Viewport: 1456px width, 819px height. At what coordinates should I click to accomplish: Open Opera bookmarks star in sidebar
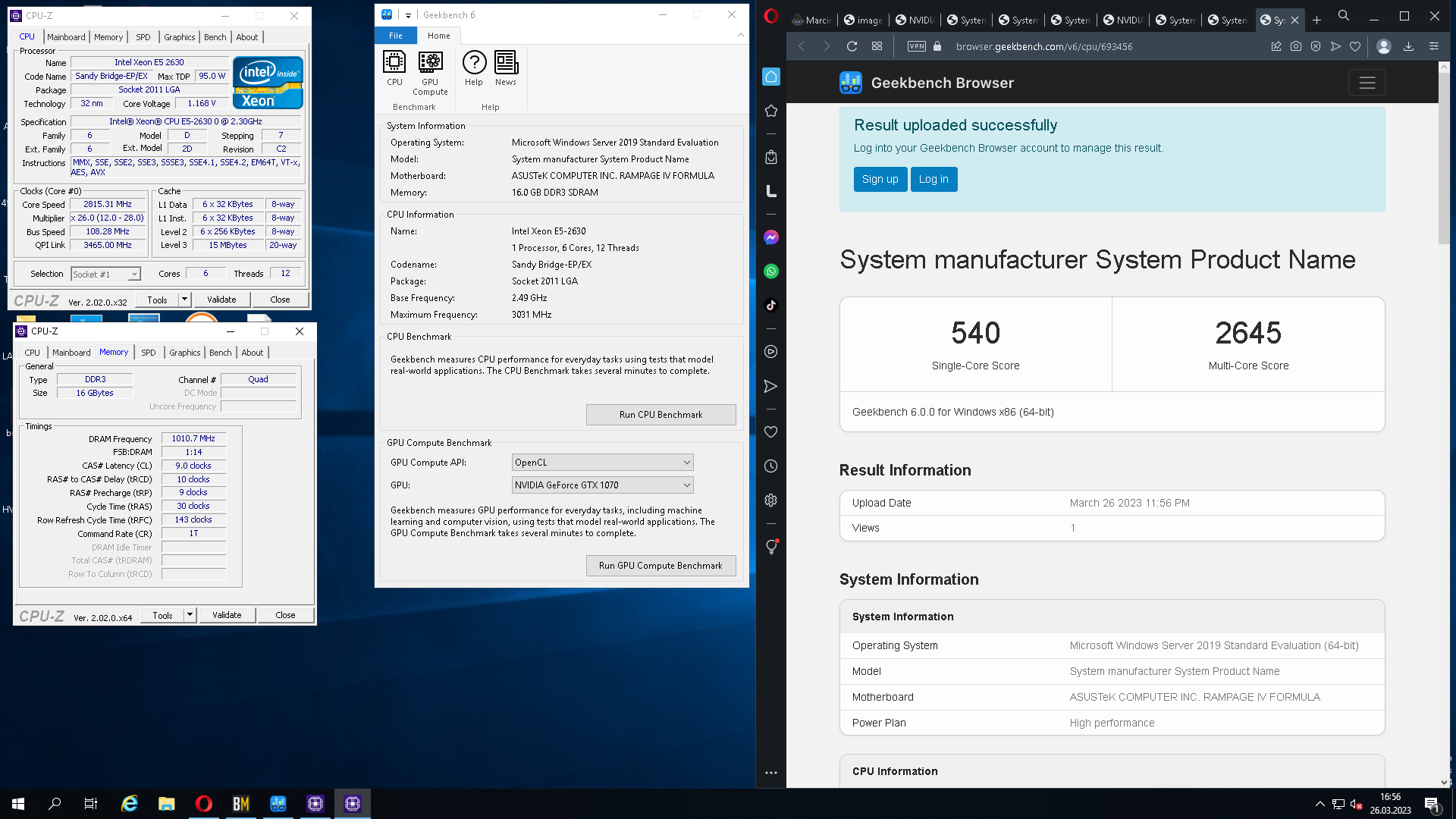[771, 111]
